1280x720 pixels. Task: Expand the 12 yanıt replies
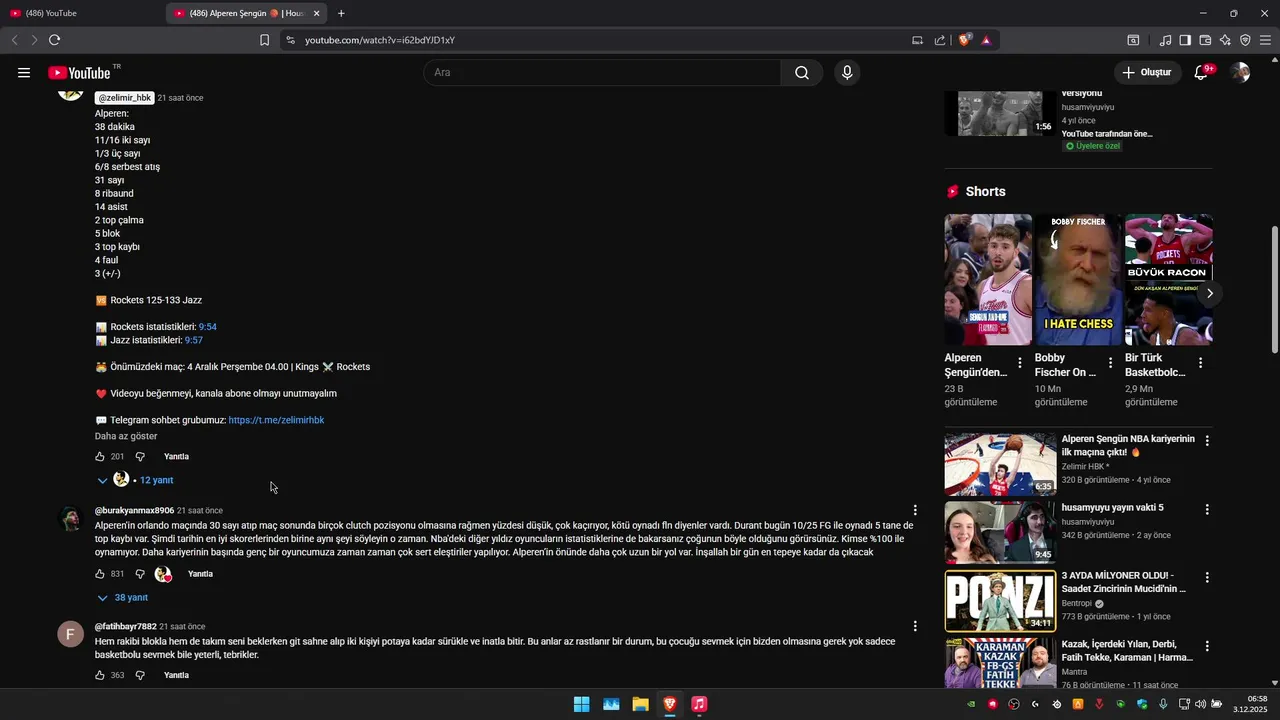tap(135, 480)
